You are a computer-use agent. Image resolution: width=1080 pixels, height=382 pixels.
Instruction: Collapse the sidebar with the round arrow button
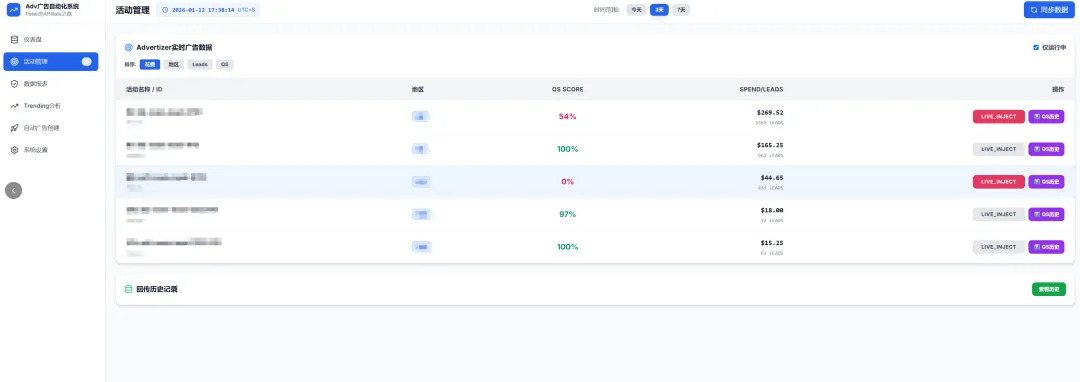(x=14, y=190)
